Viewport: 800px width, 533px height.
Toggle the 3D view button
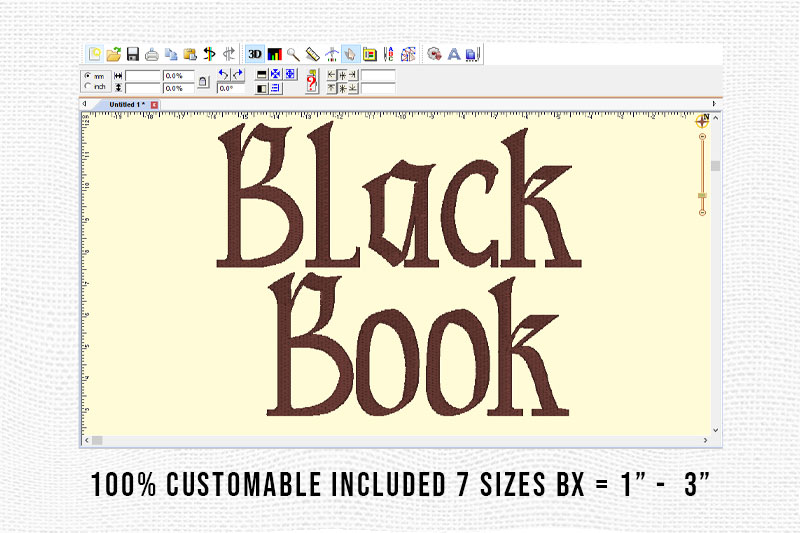point(255,54)
